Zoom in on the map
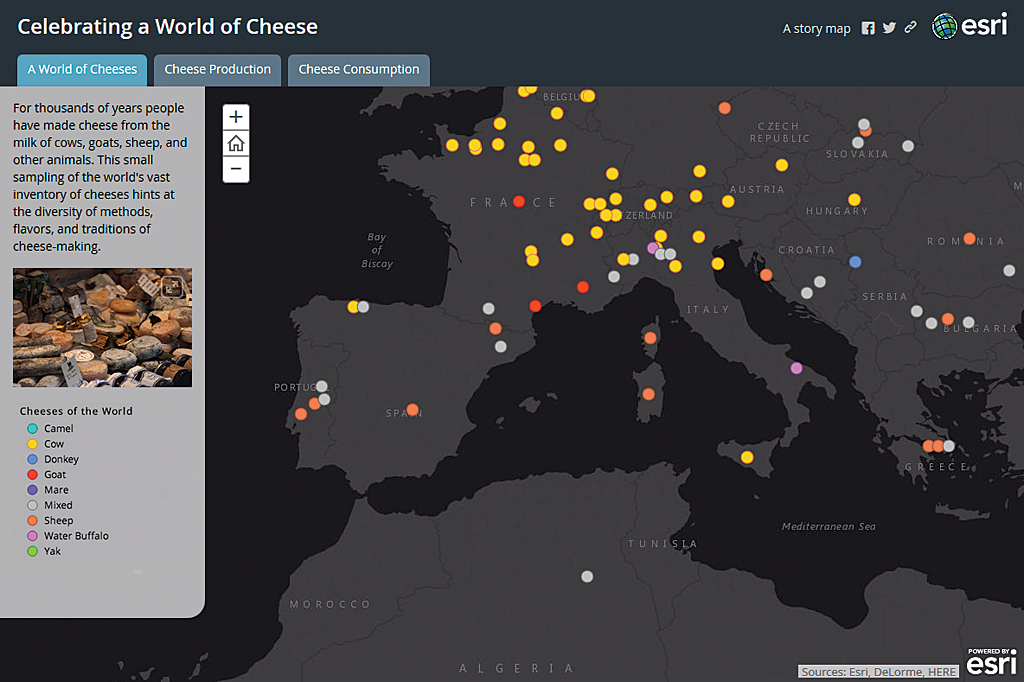This screenshot has height=682, width=1024. tap(236, 117)
